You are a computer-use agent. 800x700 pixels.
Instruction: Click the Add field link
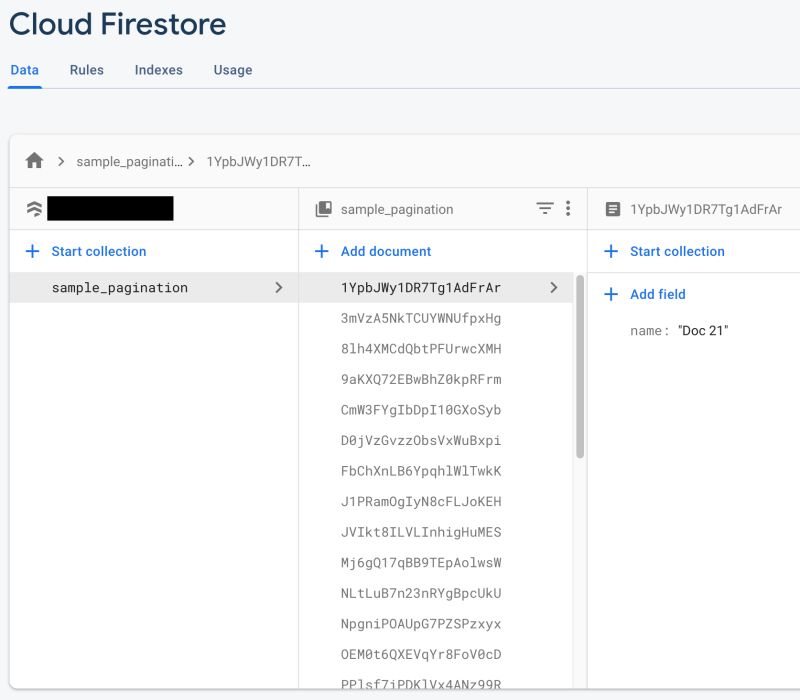(660, 294)
